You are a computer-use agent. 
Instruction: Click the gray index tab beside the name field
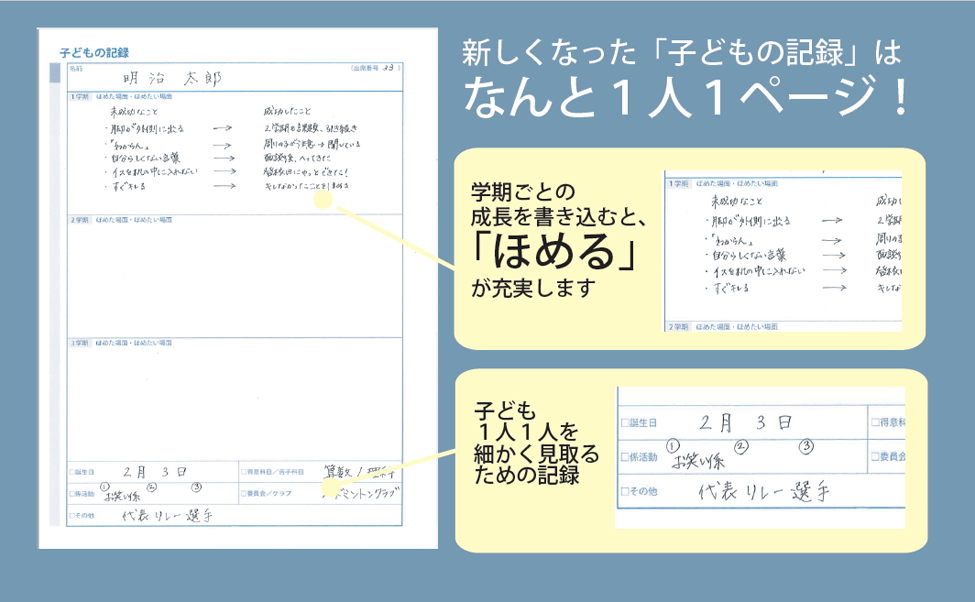[55, 73]
